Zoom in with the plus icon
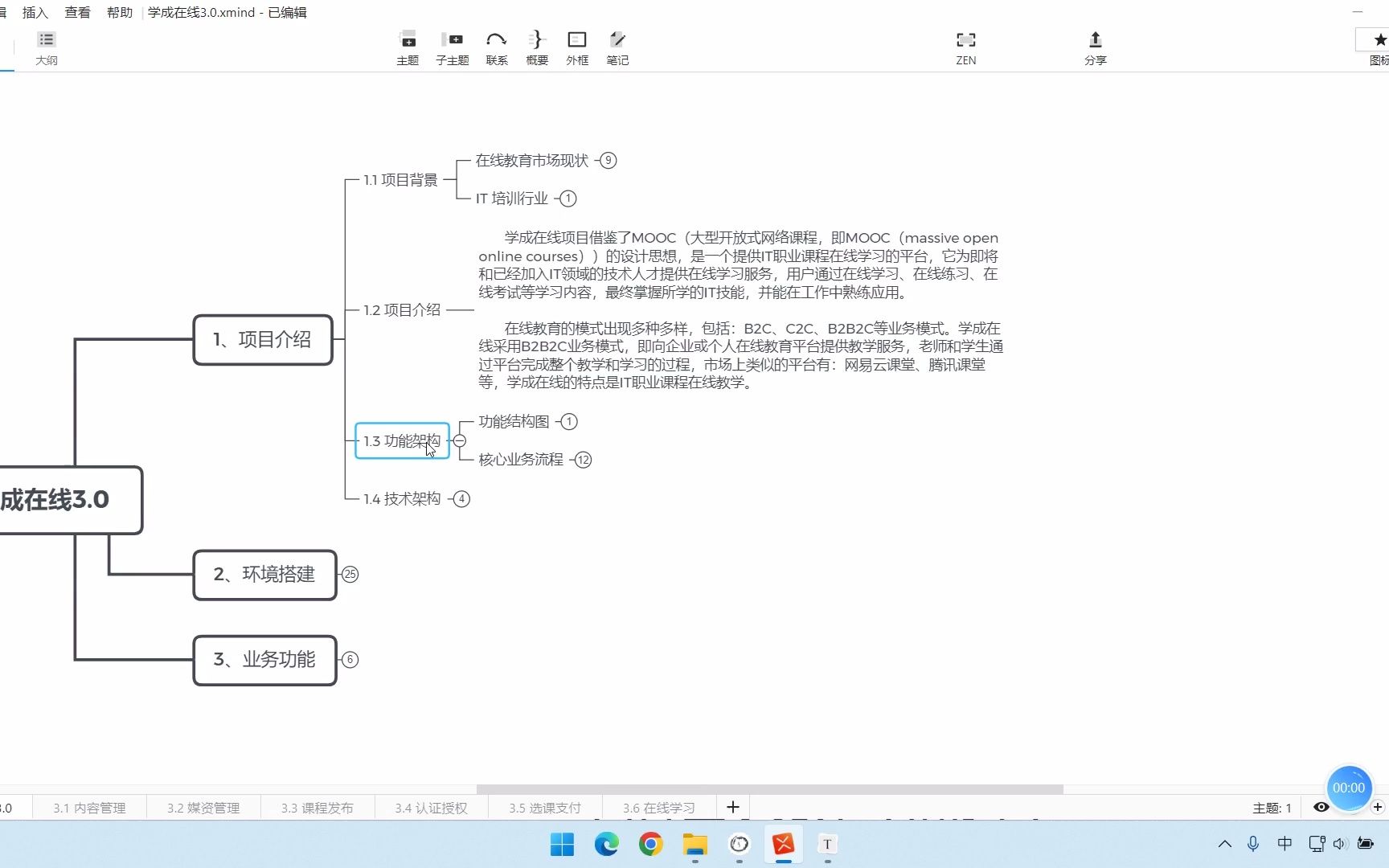 click(1378, 807)
